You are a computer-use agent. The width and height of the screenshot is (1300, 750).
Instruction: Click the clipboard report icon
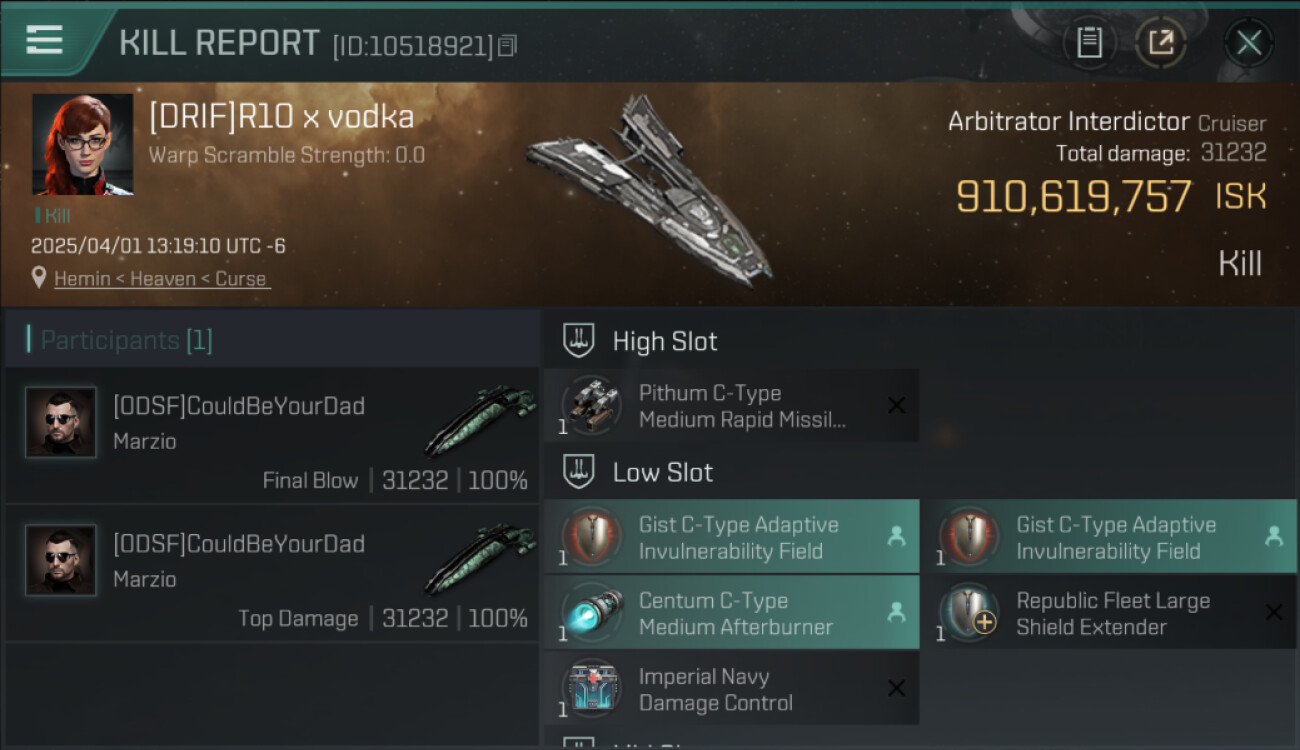coord(1089,43)
